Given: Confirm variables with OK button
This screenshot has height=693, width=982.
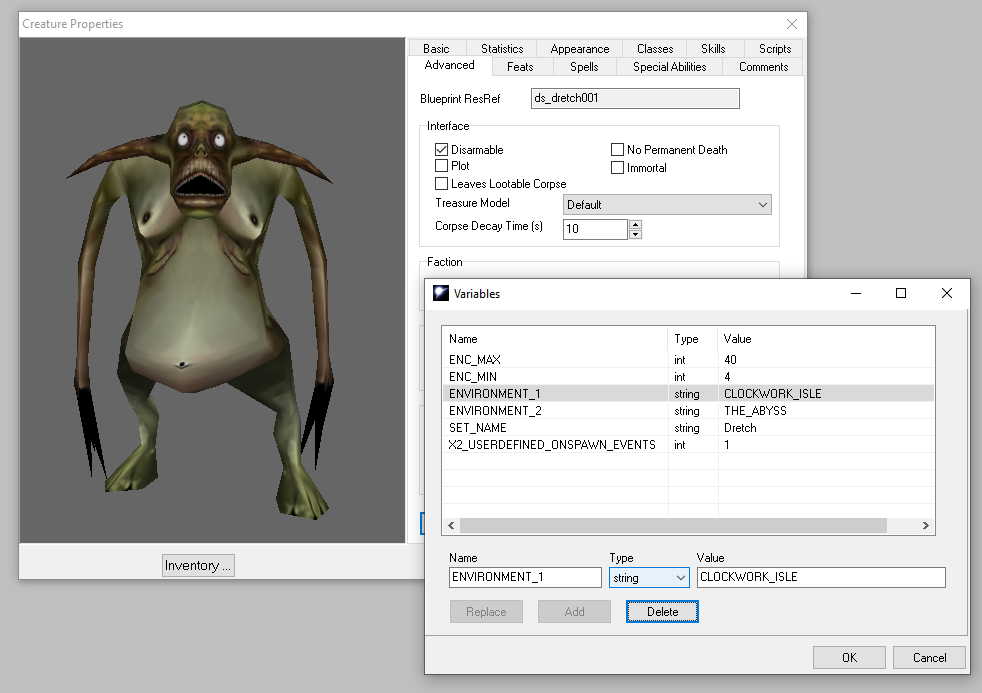Looking at the screenshot, I should coord(849,658).
